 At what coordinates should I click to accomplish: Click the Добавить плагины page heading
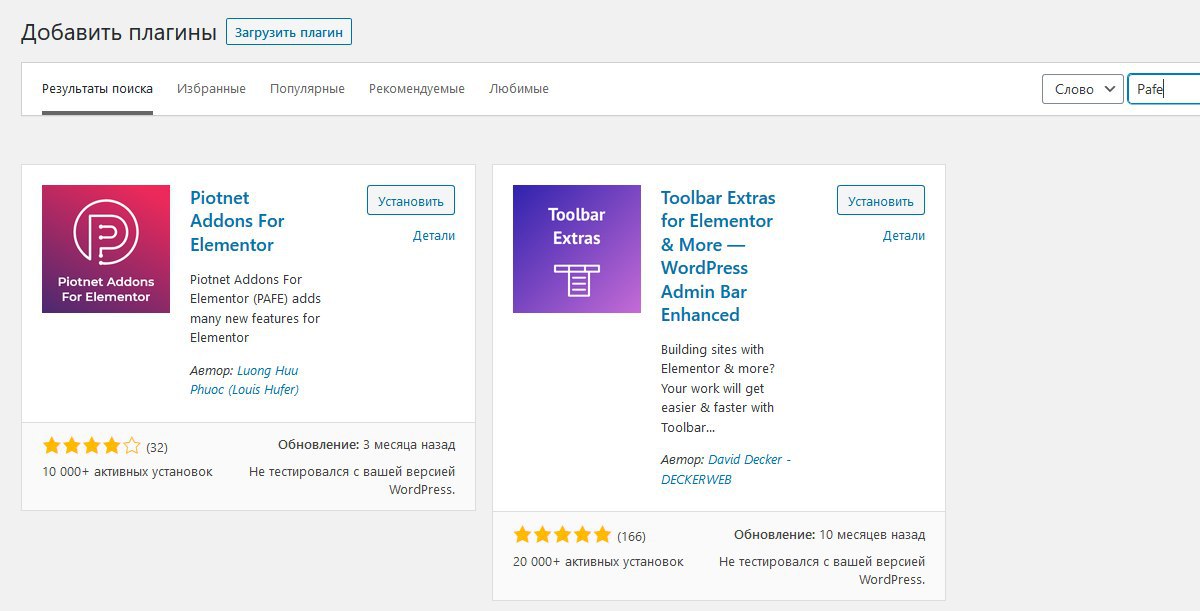point(119,32)
